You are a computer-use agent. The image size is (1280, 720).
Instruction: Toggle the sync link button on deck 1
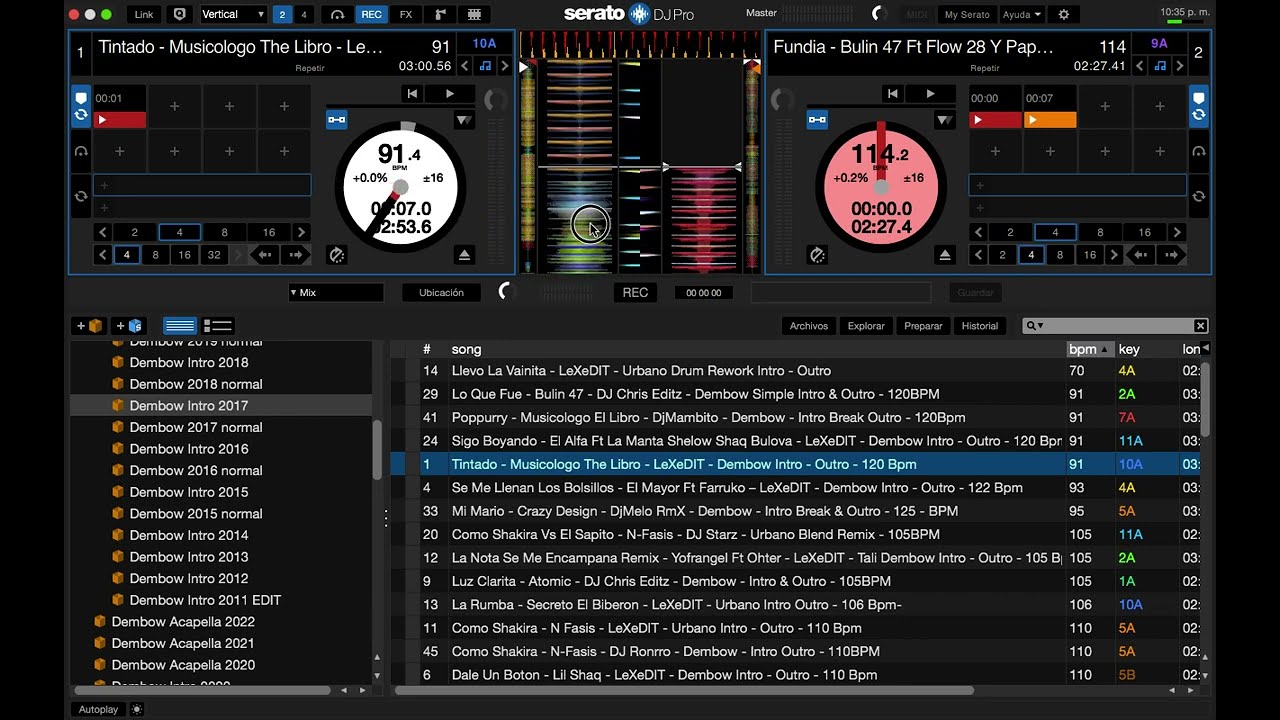pos(337,120)
